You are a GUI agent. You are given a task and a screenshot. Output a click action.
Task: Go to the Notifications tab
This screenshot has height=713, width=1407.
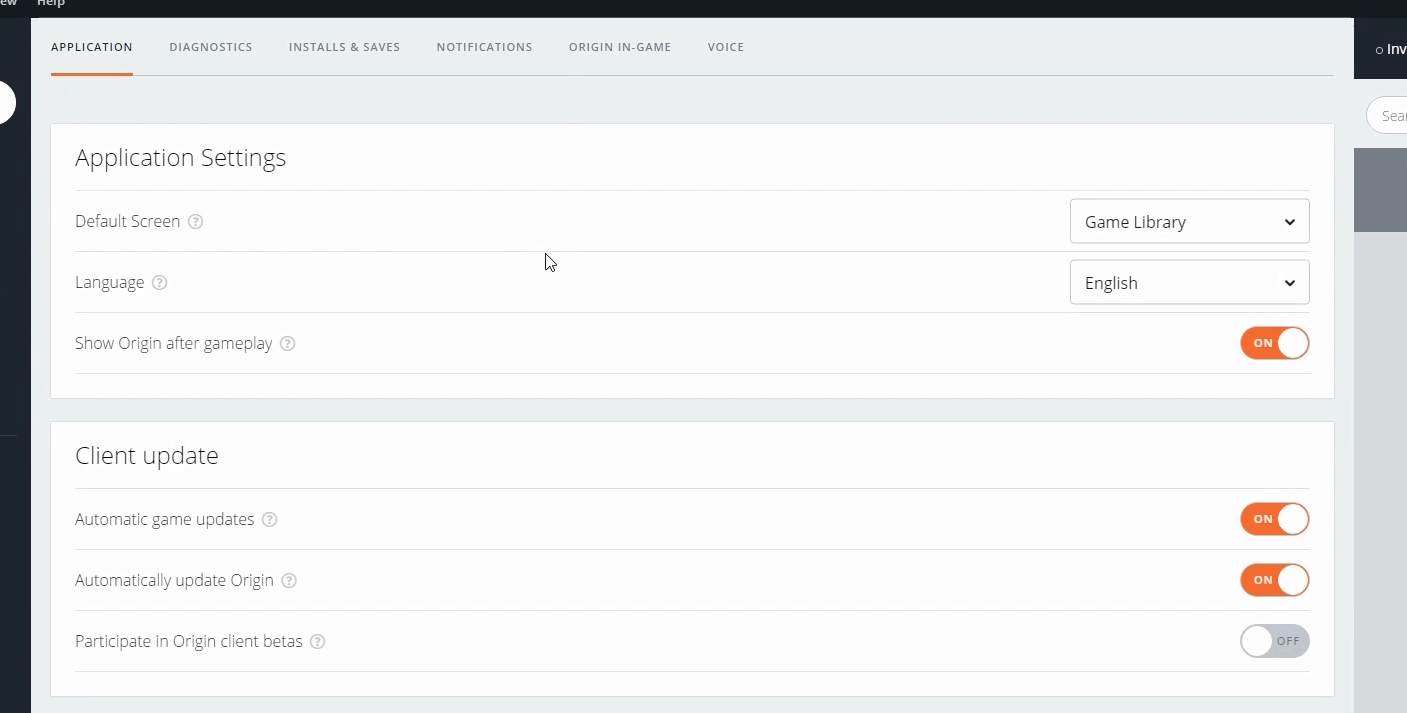click(485, 47)
